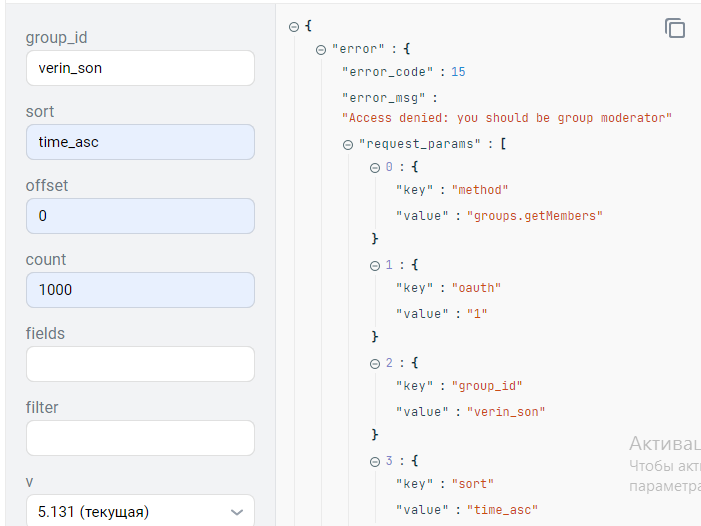Click the dropdown chevron in version field
This screenshot has width=701, height=526.
(237, 512)
